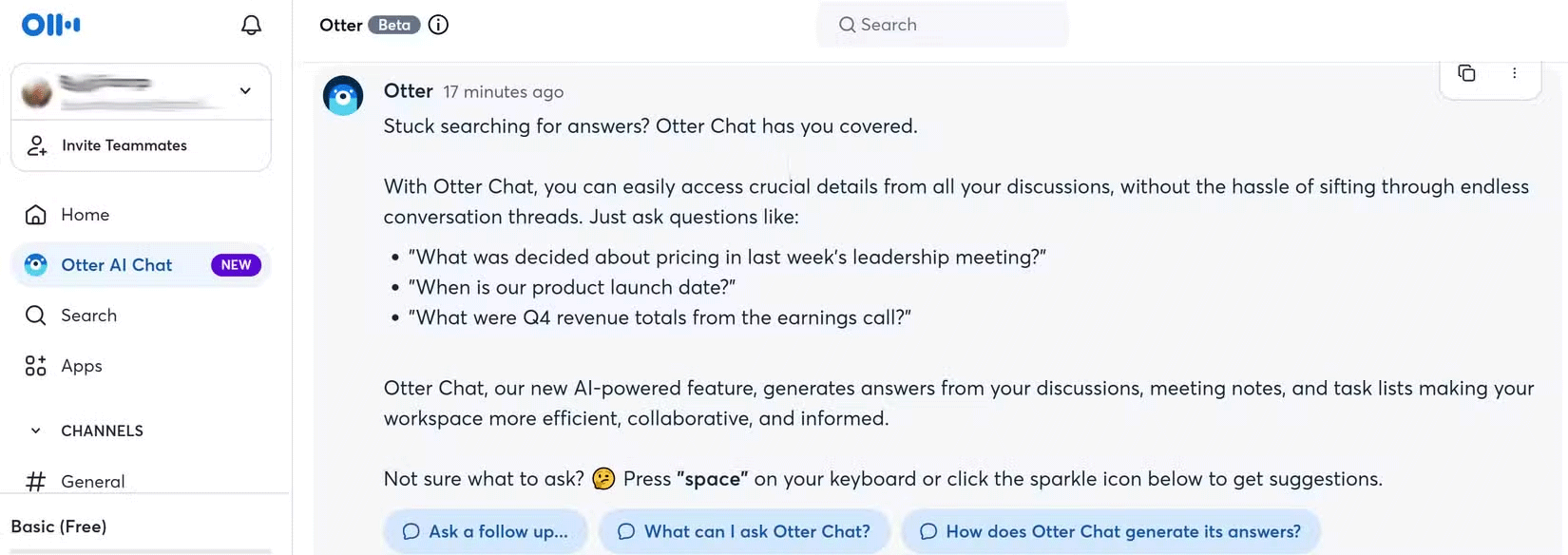Screen dimensions: 1568x555
Task: Open the Apps section from the sidebar icon
Action: point(35,365)
